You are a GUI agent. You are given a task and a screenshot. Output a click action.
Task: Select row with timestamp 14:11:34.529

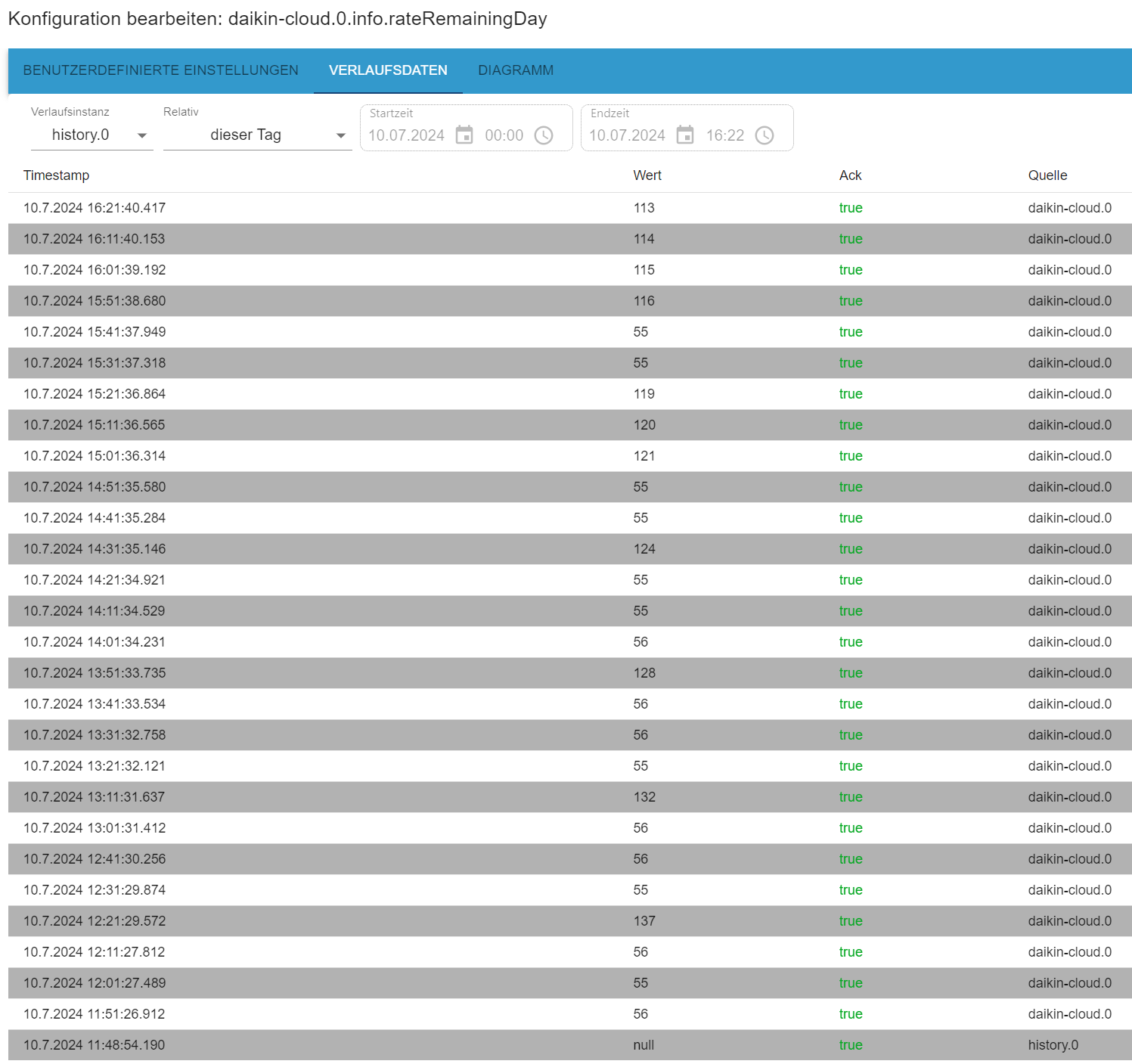[x=570, y=611]
